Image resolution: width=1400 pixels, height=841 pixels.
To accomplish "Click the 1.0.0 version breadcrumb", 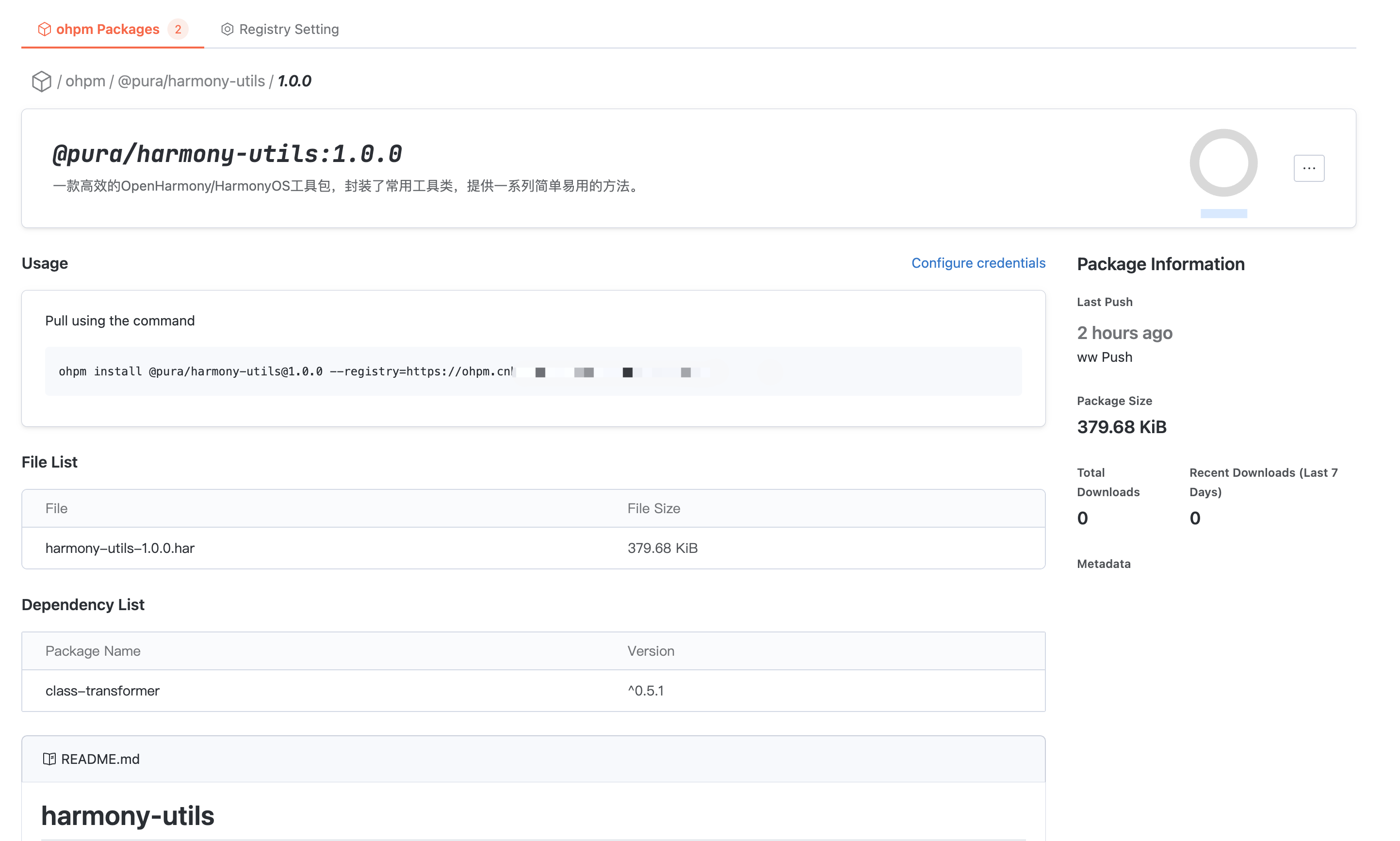I will coord(294,81).
